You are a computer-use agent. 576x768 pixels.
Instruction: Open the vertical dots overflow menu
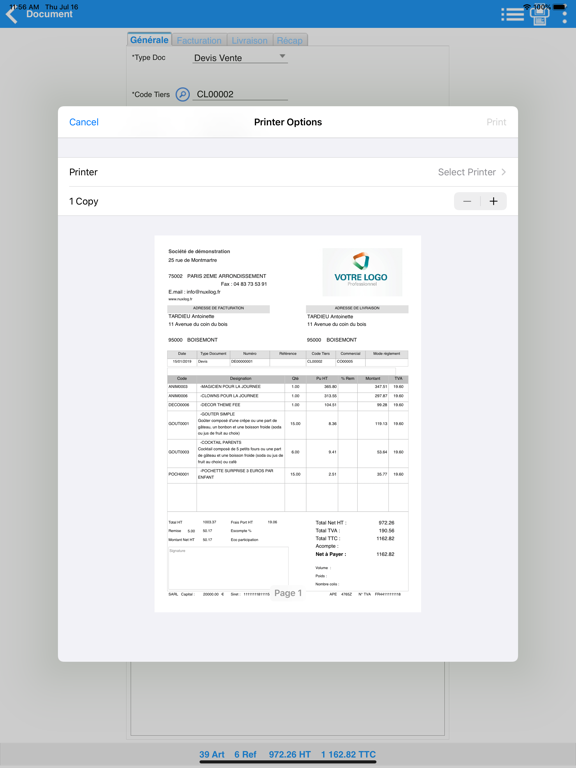pyautogui.click(x=564, y=16)
